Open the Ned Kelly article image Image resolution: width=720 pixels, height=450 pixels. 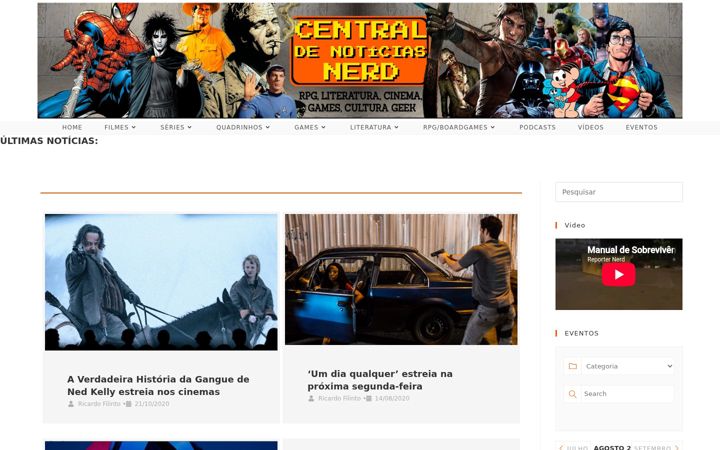pos(161,282)
